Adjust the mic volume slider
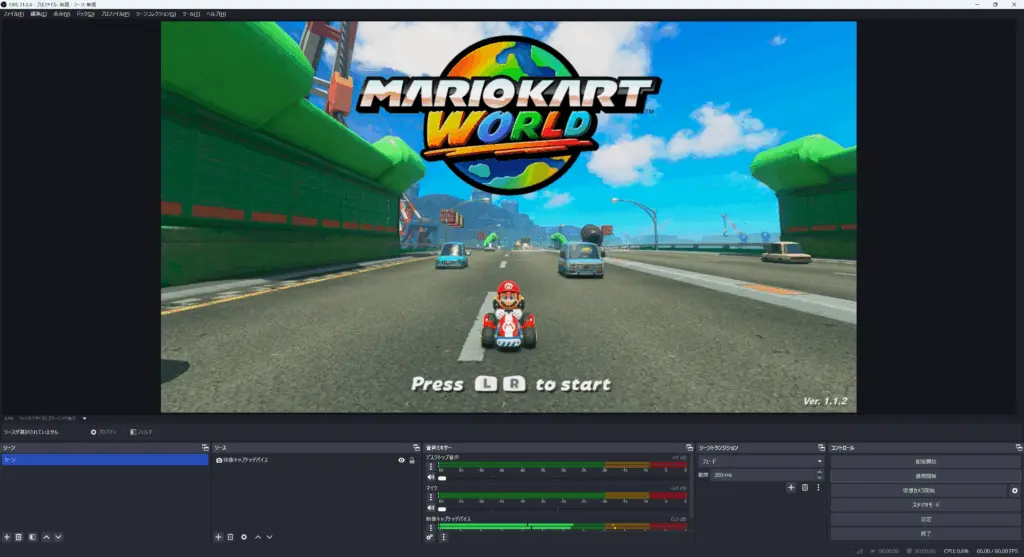 [442, 509]
